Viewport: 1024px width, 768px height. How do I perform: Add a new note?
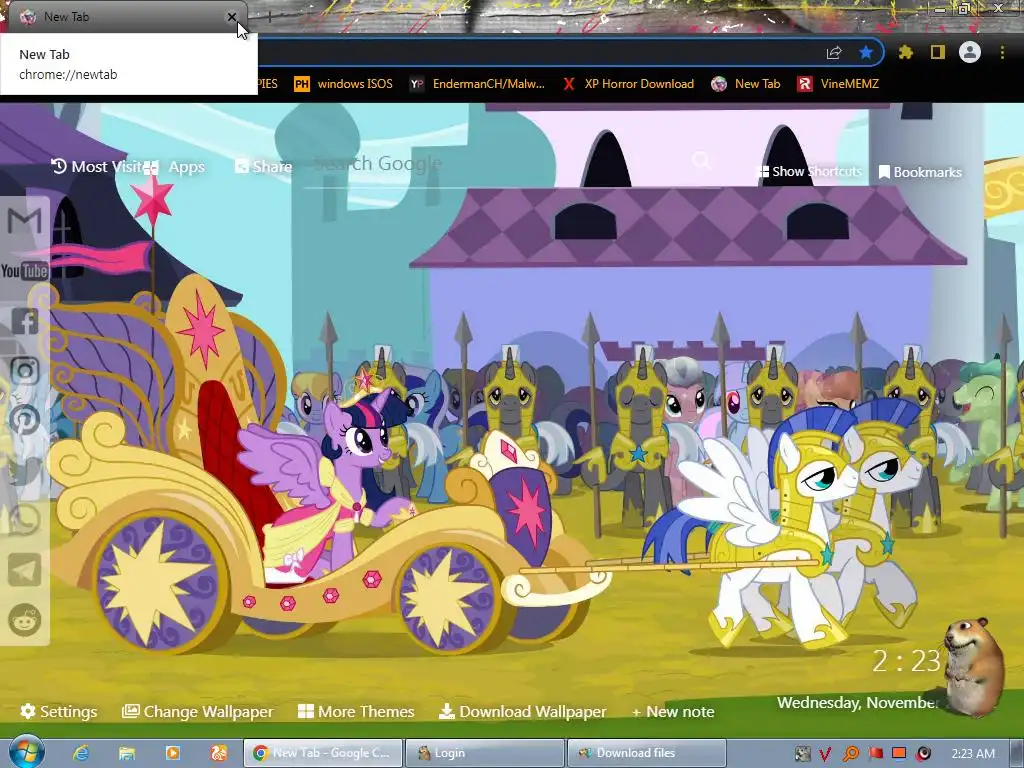point(673,711)
